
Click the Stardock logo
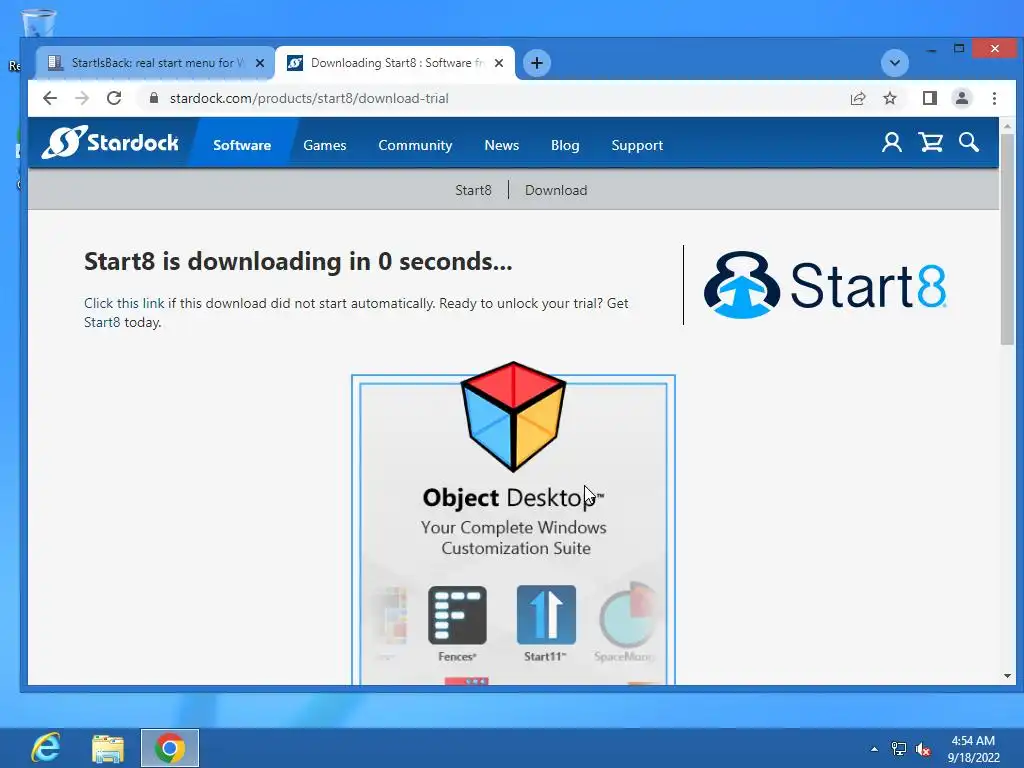click(x=110, y=142)
